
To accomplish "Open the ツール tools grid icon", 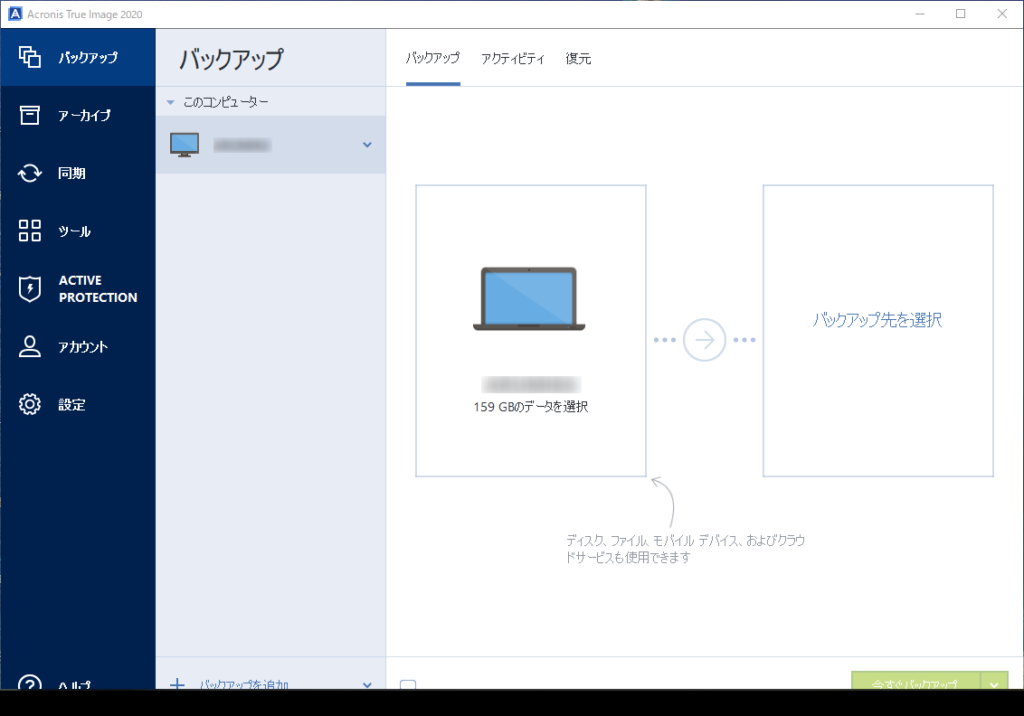I will (29, 231).
